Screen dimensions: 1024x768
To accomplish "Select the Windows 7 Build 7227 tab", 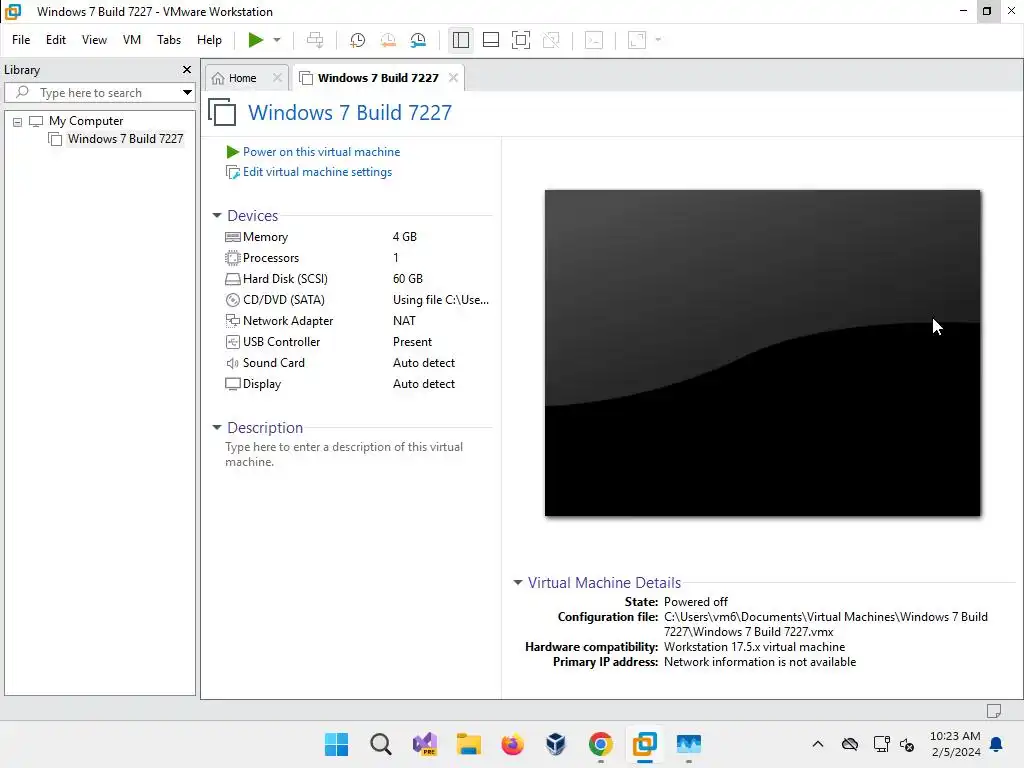I will pos(378,78).
